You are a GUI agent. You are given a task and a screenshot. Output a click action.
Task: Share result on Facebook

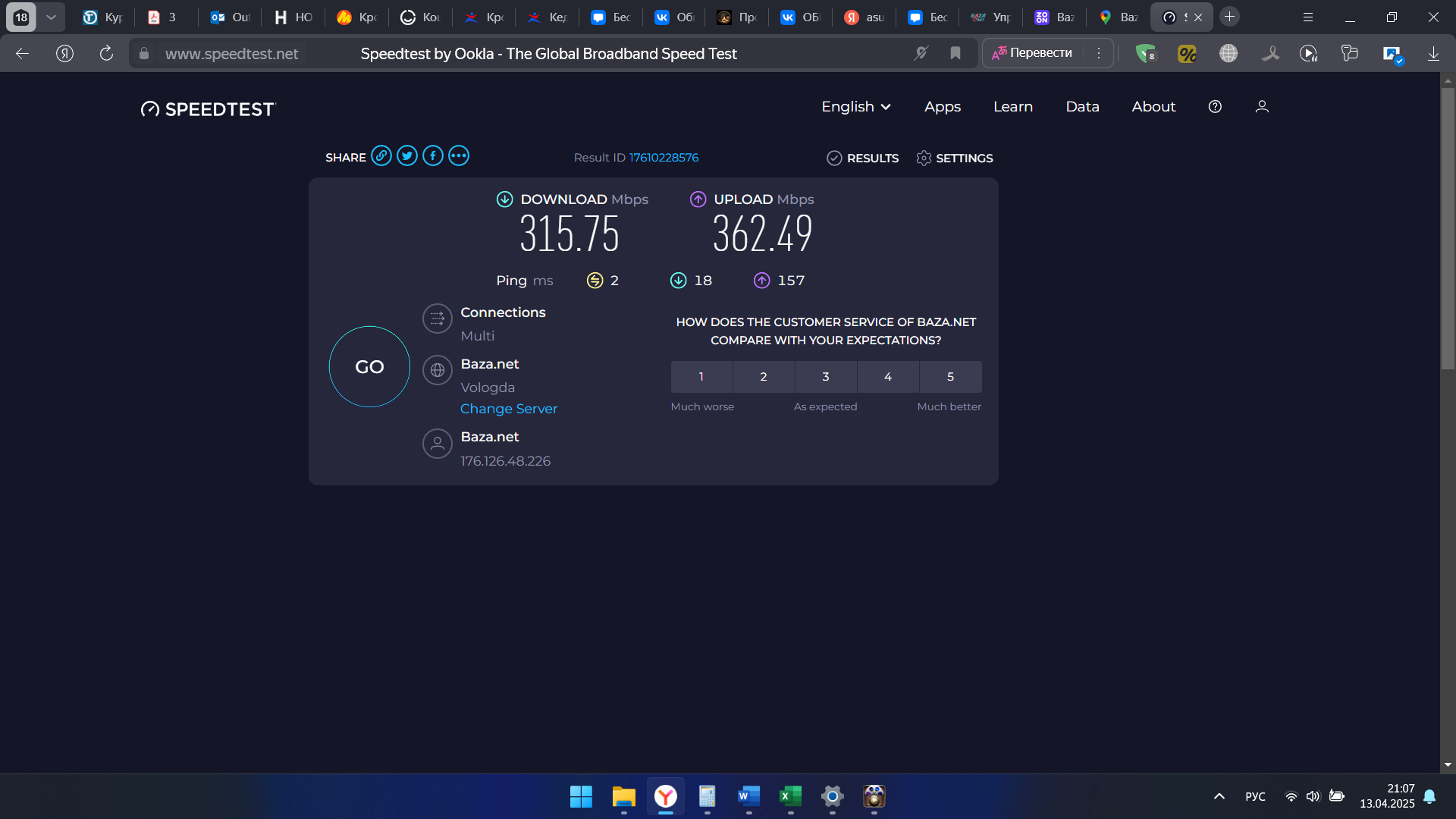point(433,156)
